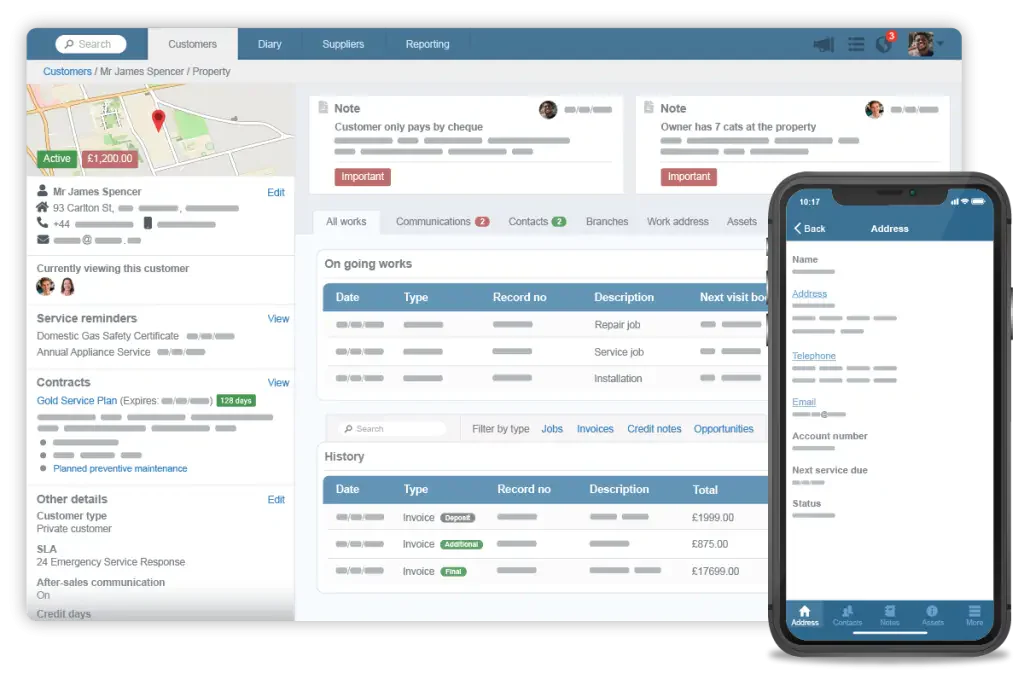
Task: Click author avatar on cats note
Action: click(x=874, y=110)
